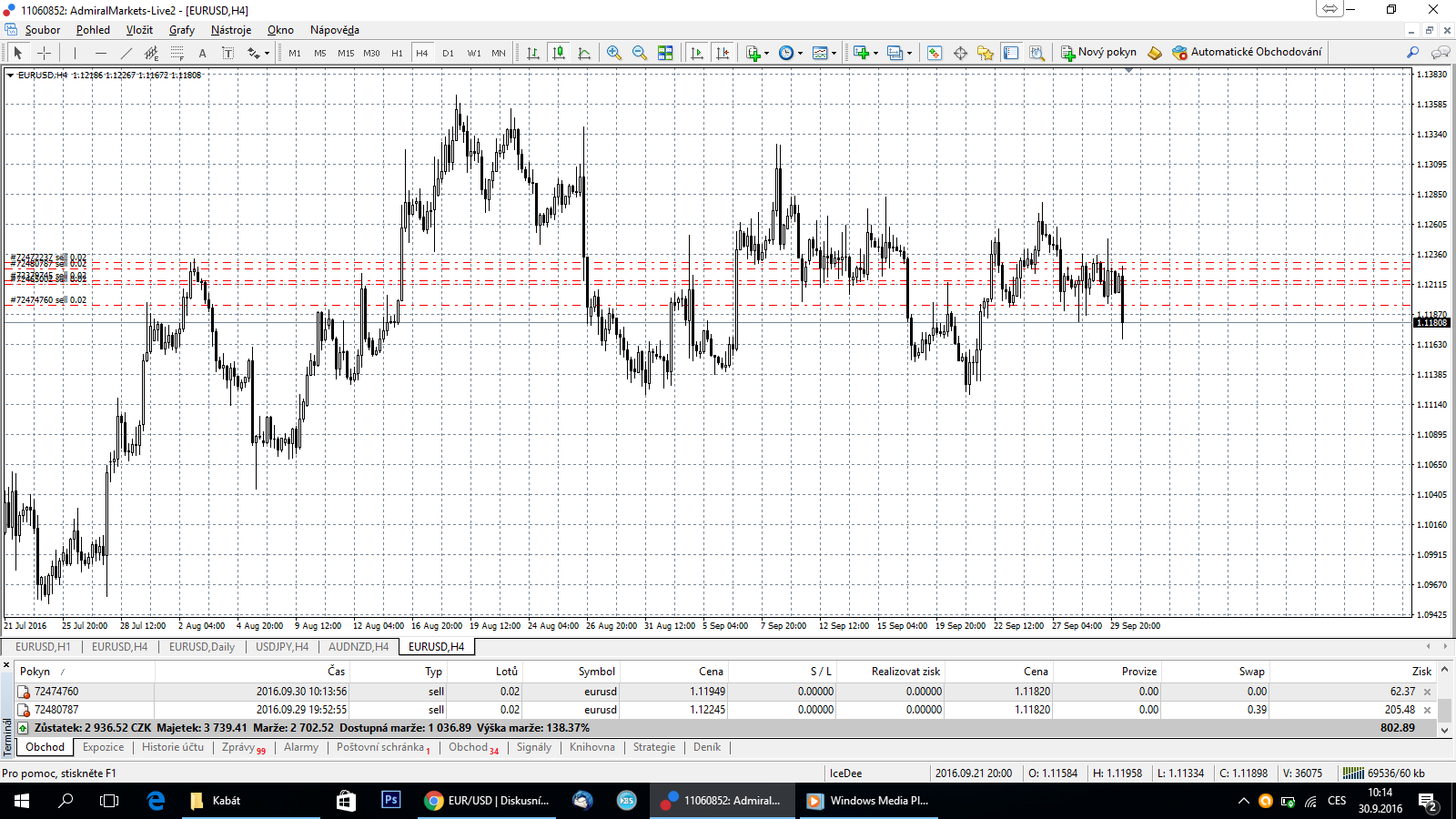The height and width of the screenshot is (819, 1456).
Task: Click the Nový pokyn button
Action: 1099,53
